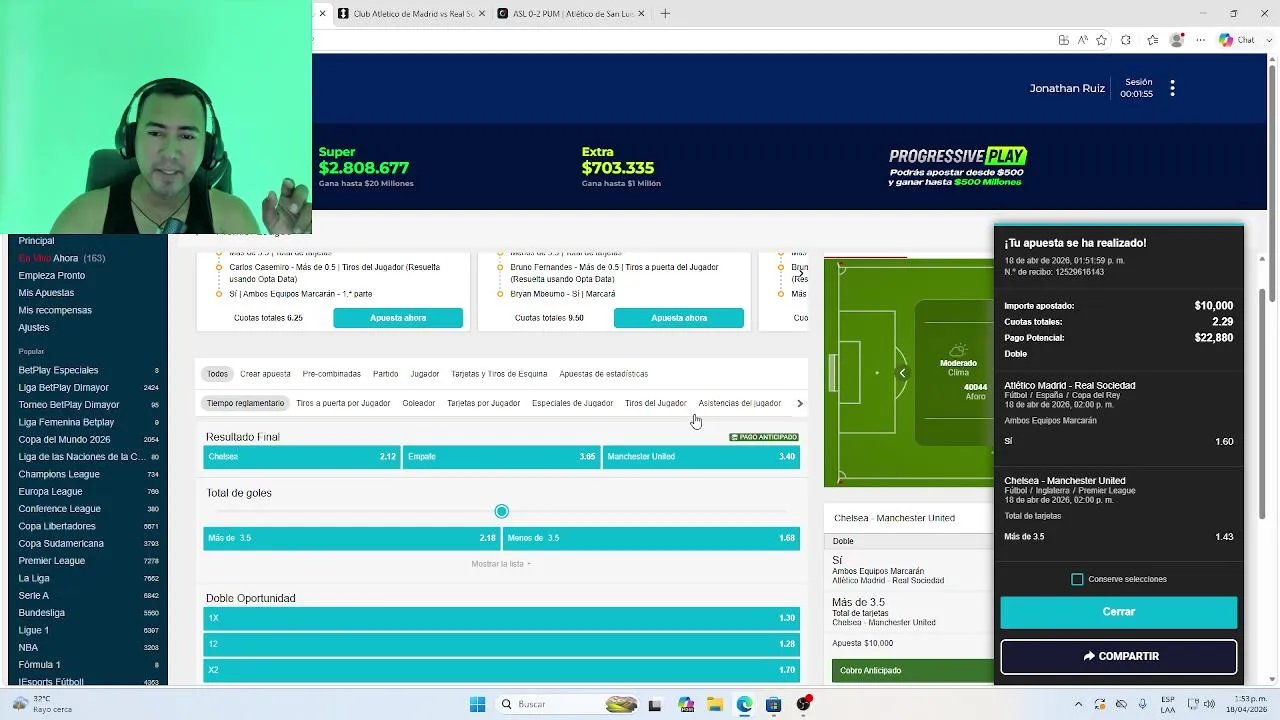
Task: Open the browser Settings and more menu
Action: (x=1201, y=40)
